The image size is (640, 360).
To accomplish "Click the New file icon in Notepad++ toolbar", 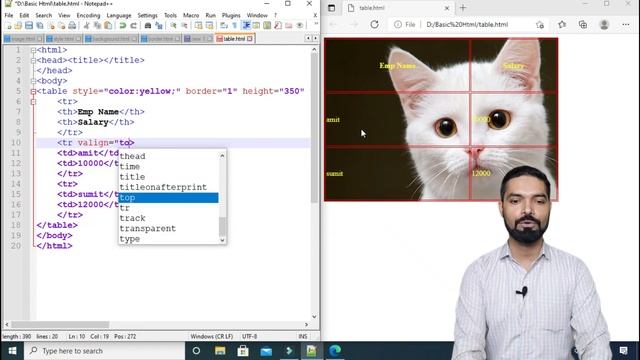I will point(8,26).
